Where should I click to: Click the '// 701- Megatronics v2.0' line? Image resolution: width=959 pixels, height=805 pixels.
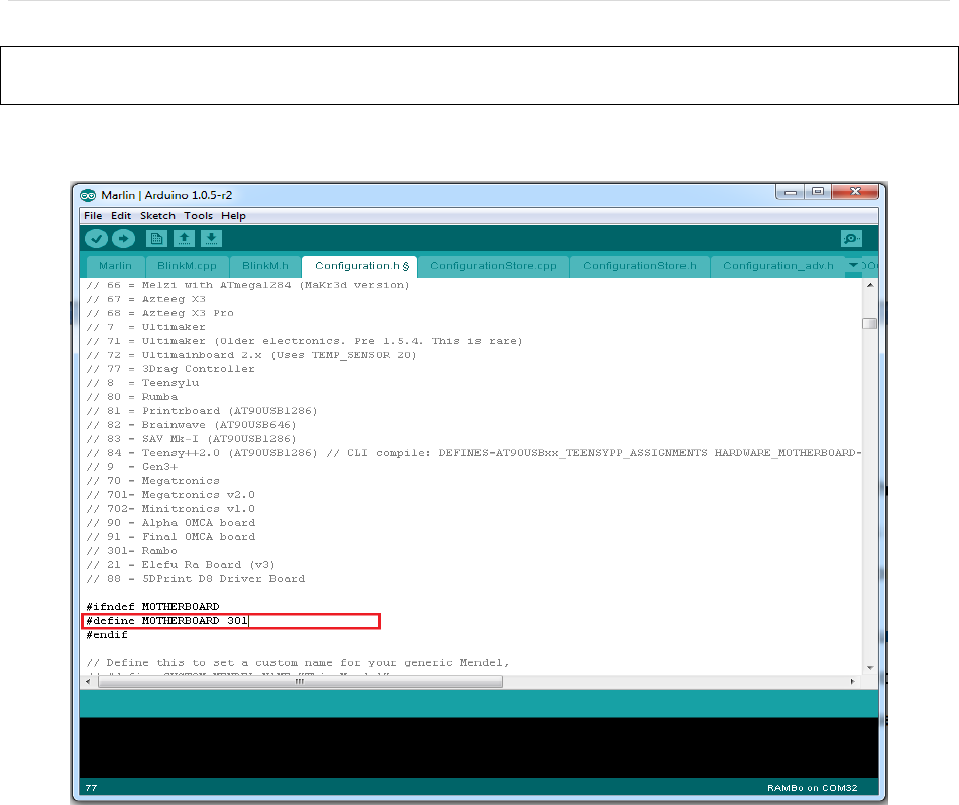tap(171, 495)
